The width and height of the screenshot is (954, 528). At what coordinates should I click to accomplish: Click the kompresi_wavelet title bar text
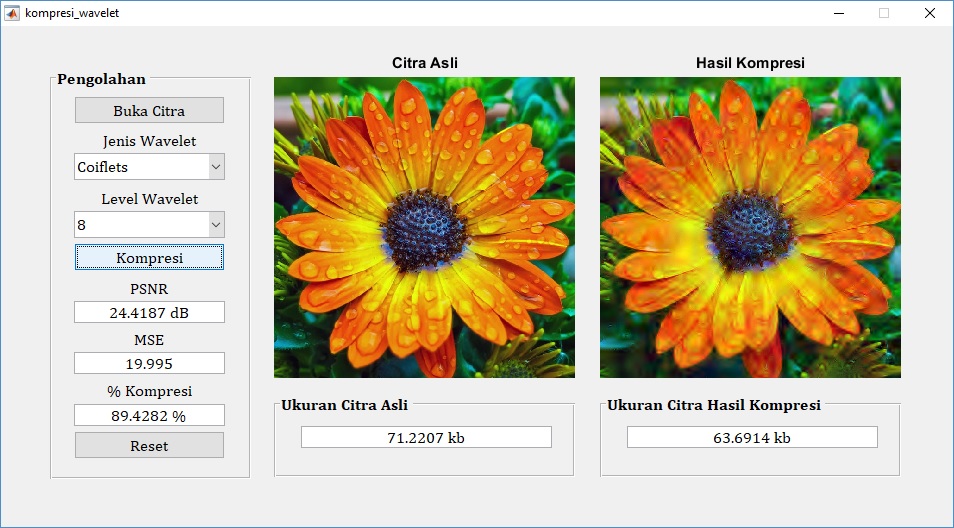[x=72, y=13]
